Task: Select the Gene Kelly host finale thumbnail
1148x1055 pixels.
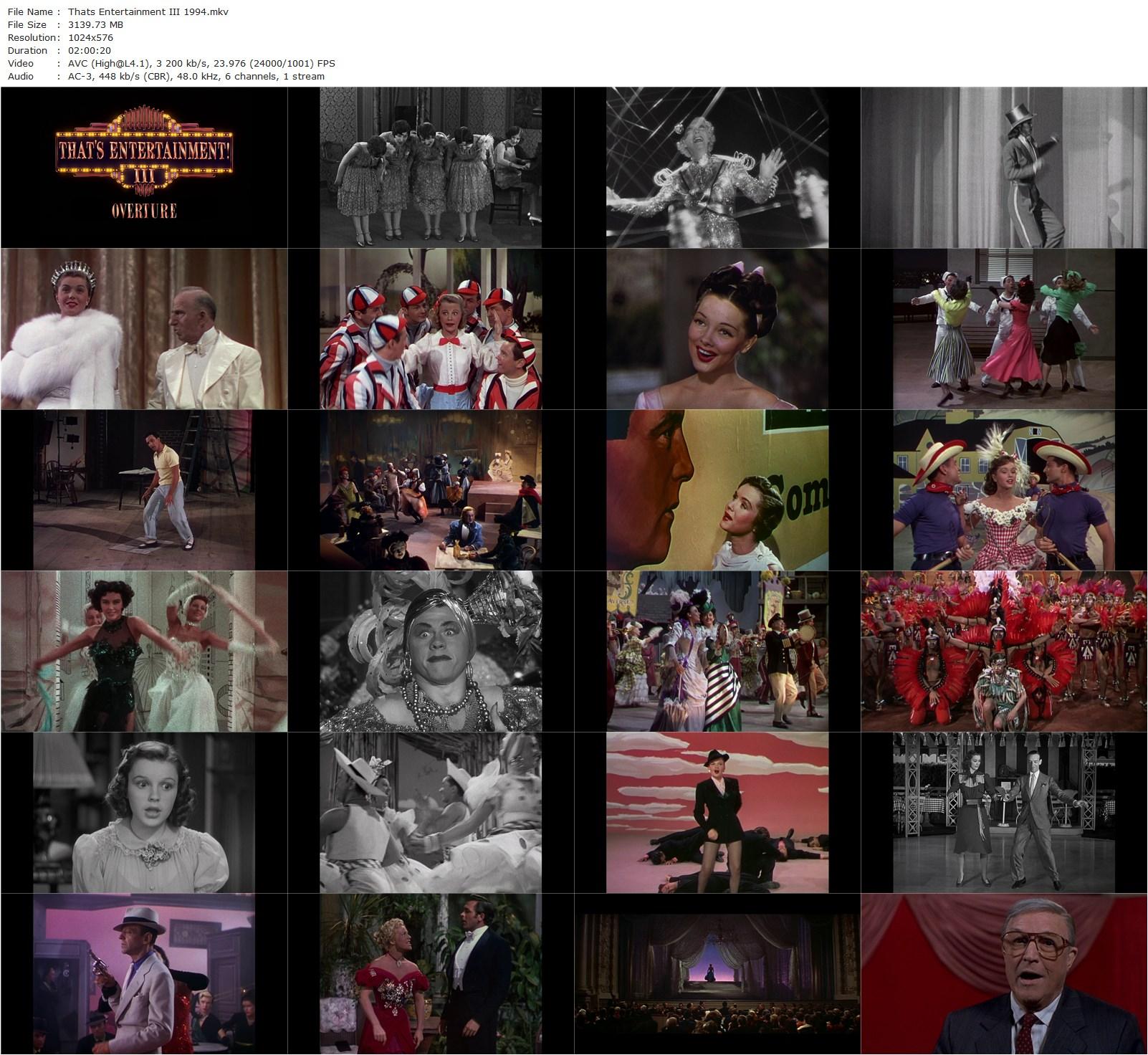Action: point(1003,975)
